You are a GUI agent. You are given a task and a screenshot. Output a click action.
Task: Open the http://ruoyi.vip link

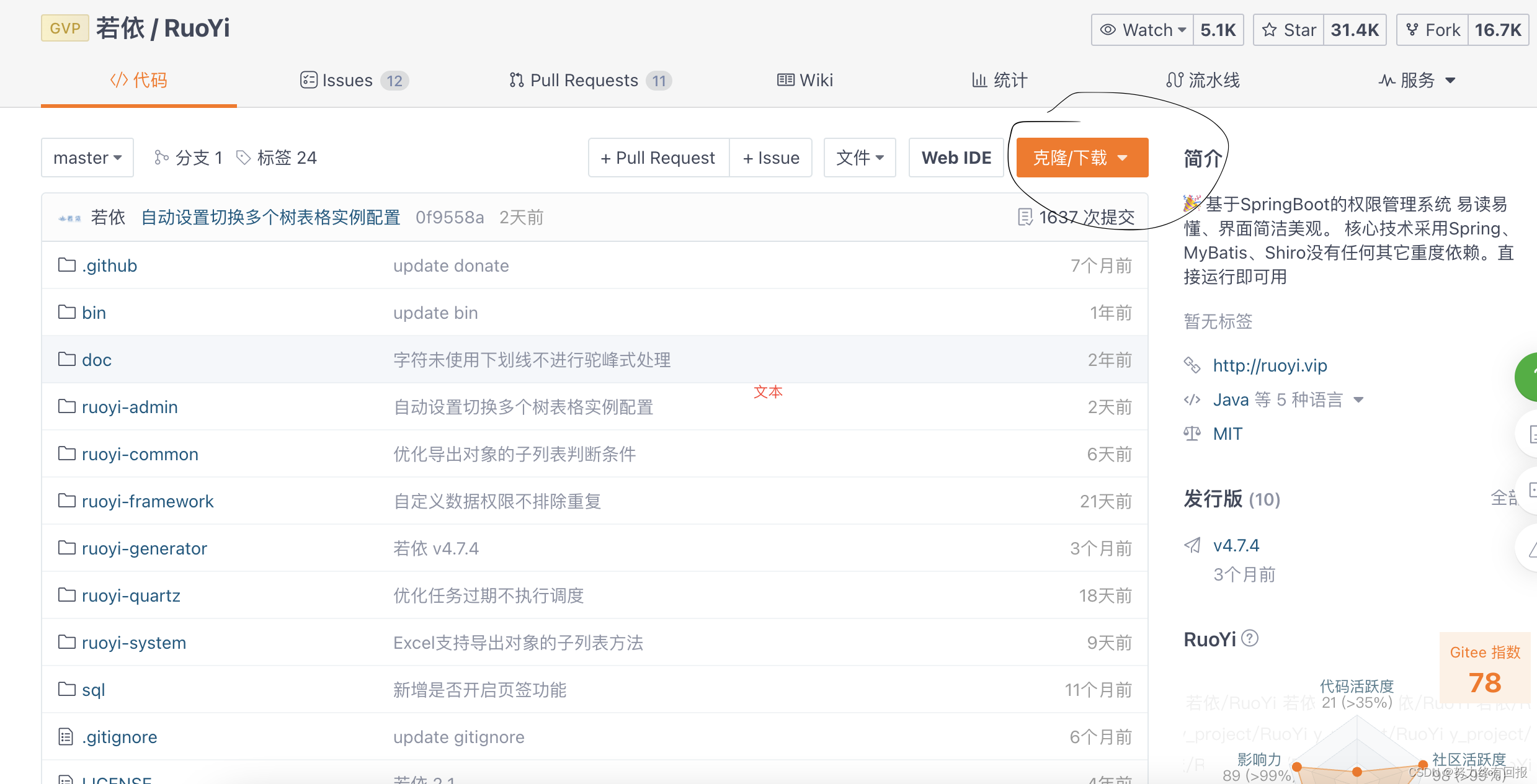point(1270,366)
